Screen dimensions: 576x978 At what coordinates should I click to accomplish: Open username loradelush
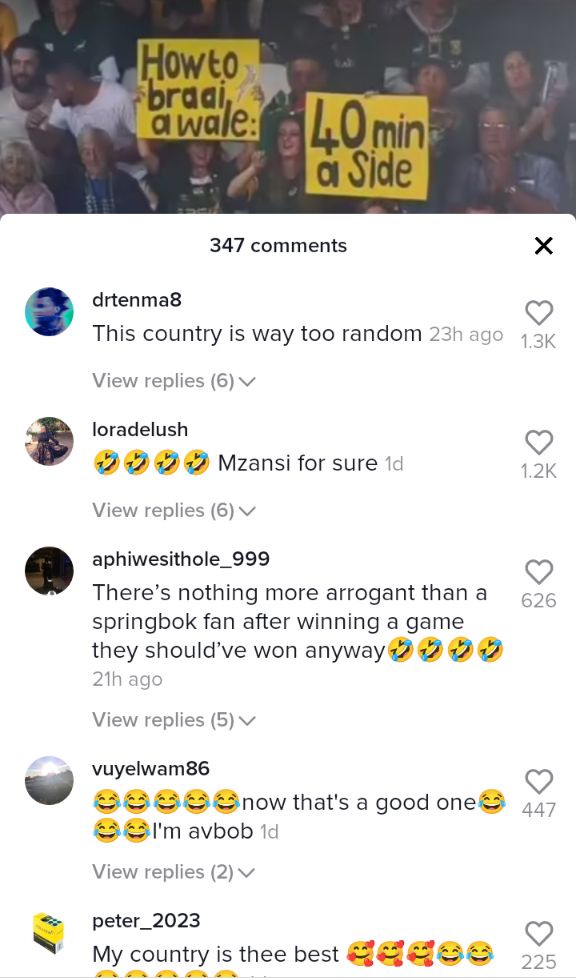pyautogui.click(x=140, y=429)
